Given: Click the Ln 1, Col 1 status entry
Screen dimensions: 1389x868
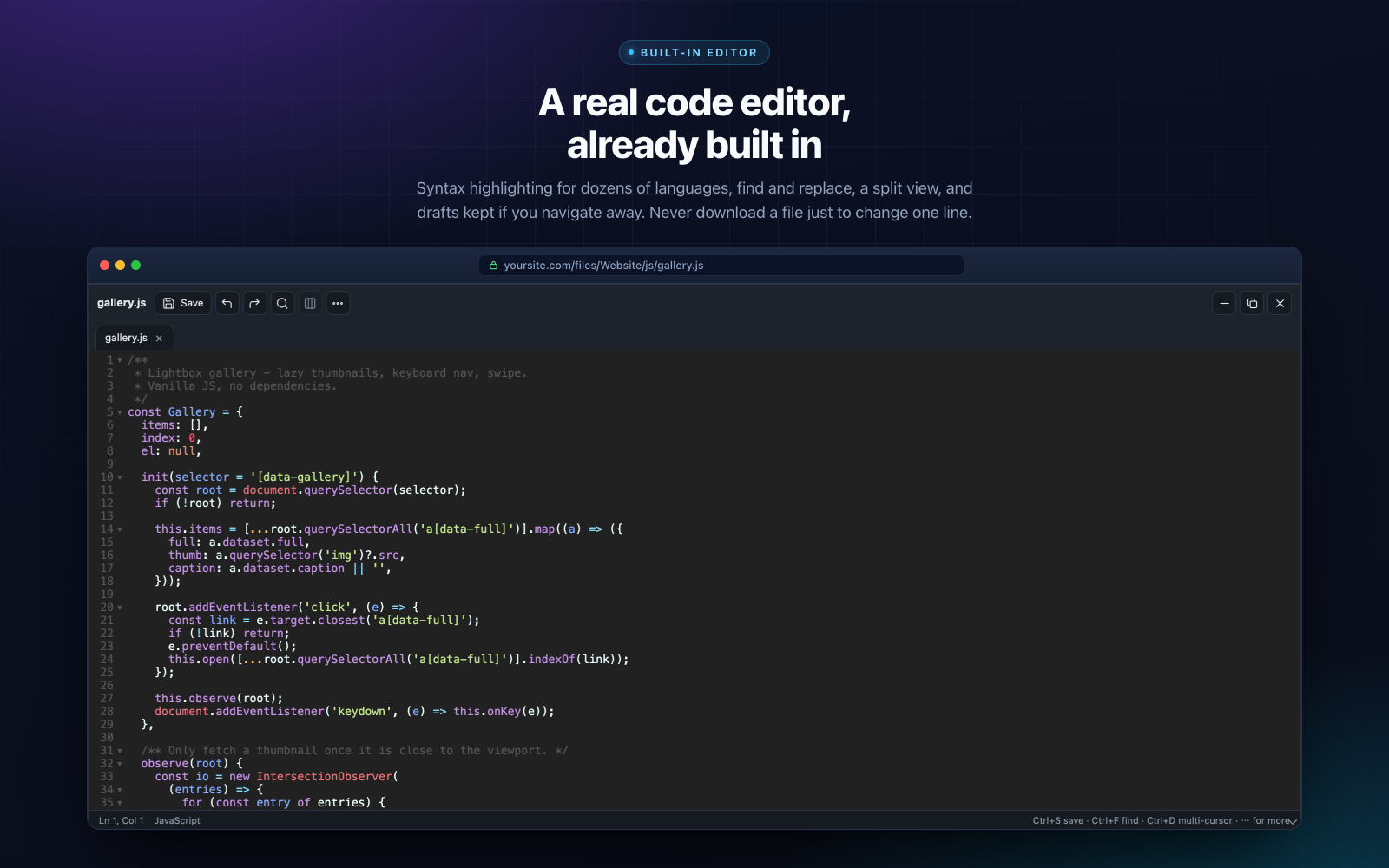Looking at the screenshot, I should coord(121,820).
